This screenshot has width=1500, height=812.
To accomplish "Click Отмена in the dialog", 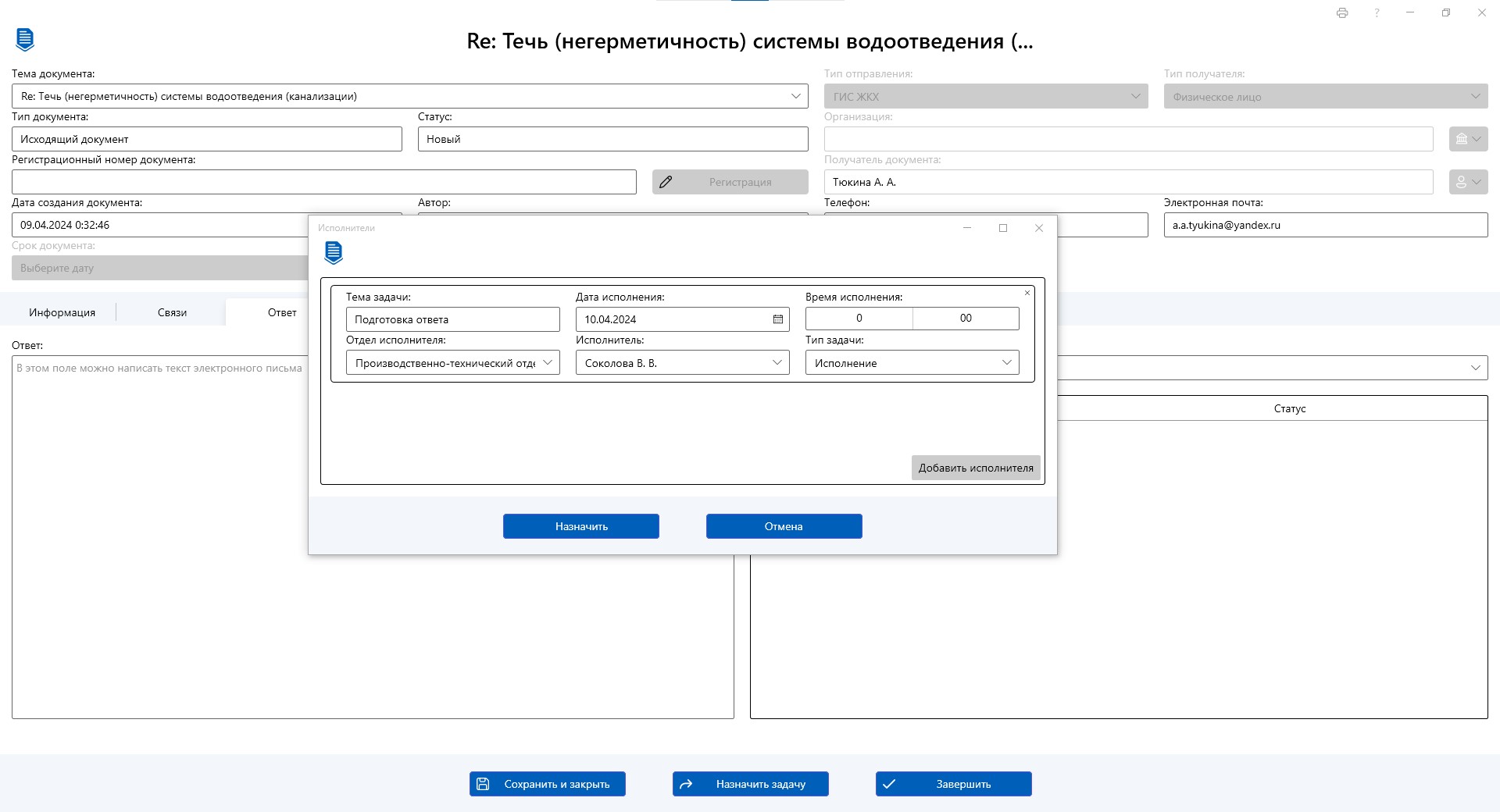I will pyautogui.click(x=784, y=526).
